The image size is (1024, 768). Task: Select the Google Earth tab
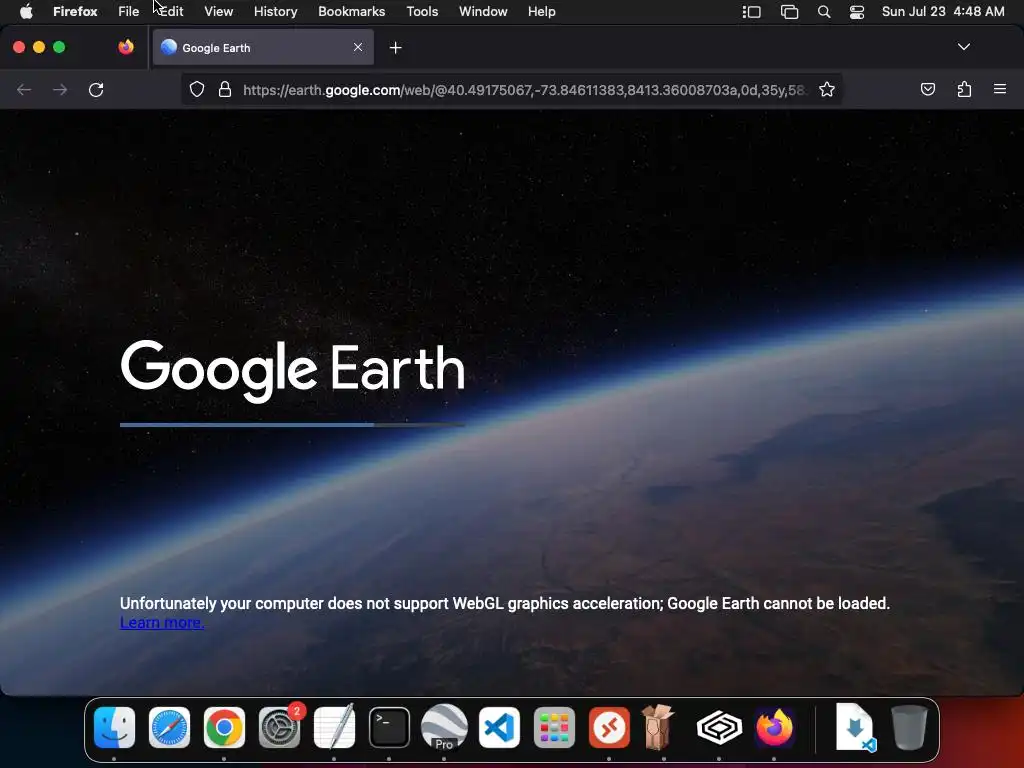coord(263,48)
